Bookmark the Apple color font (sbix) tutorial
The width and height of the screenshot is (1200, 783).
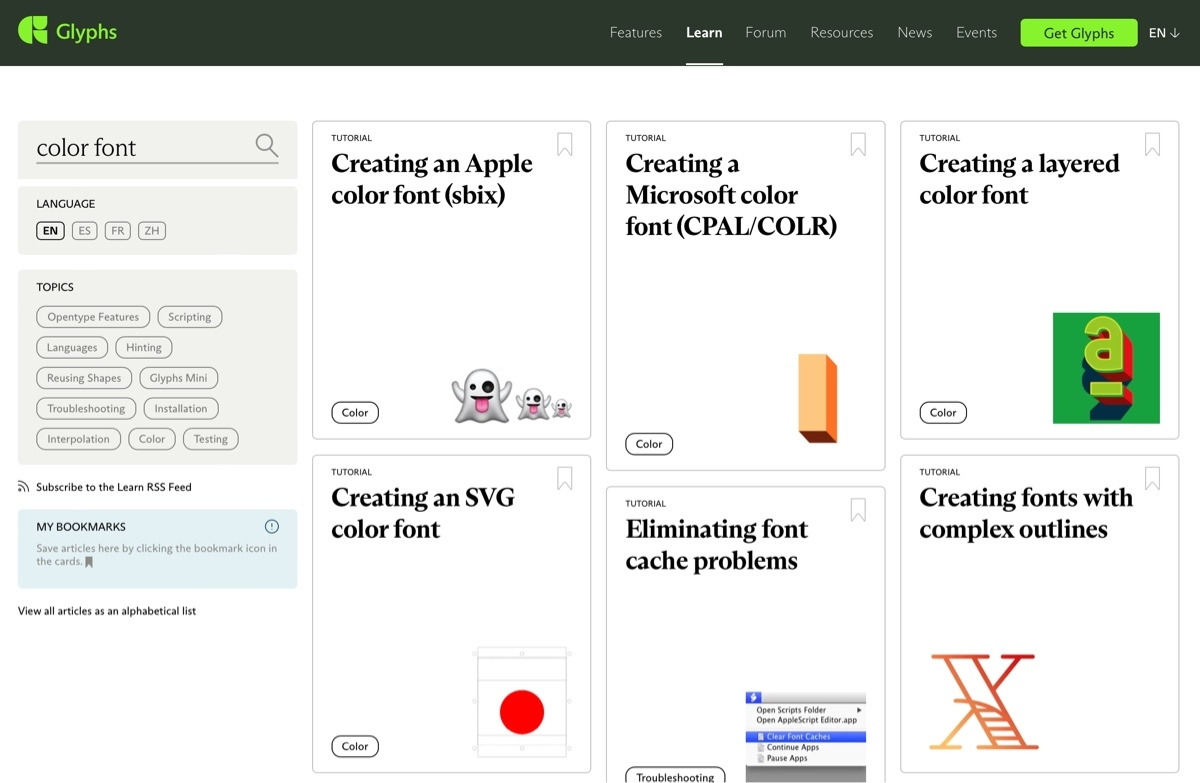[x=564, y=144]
